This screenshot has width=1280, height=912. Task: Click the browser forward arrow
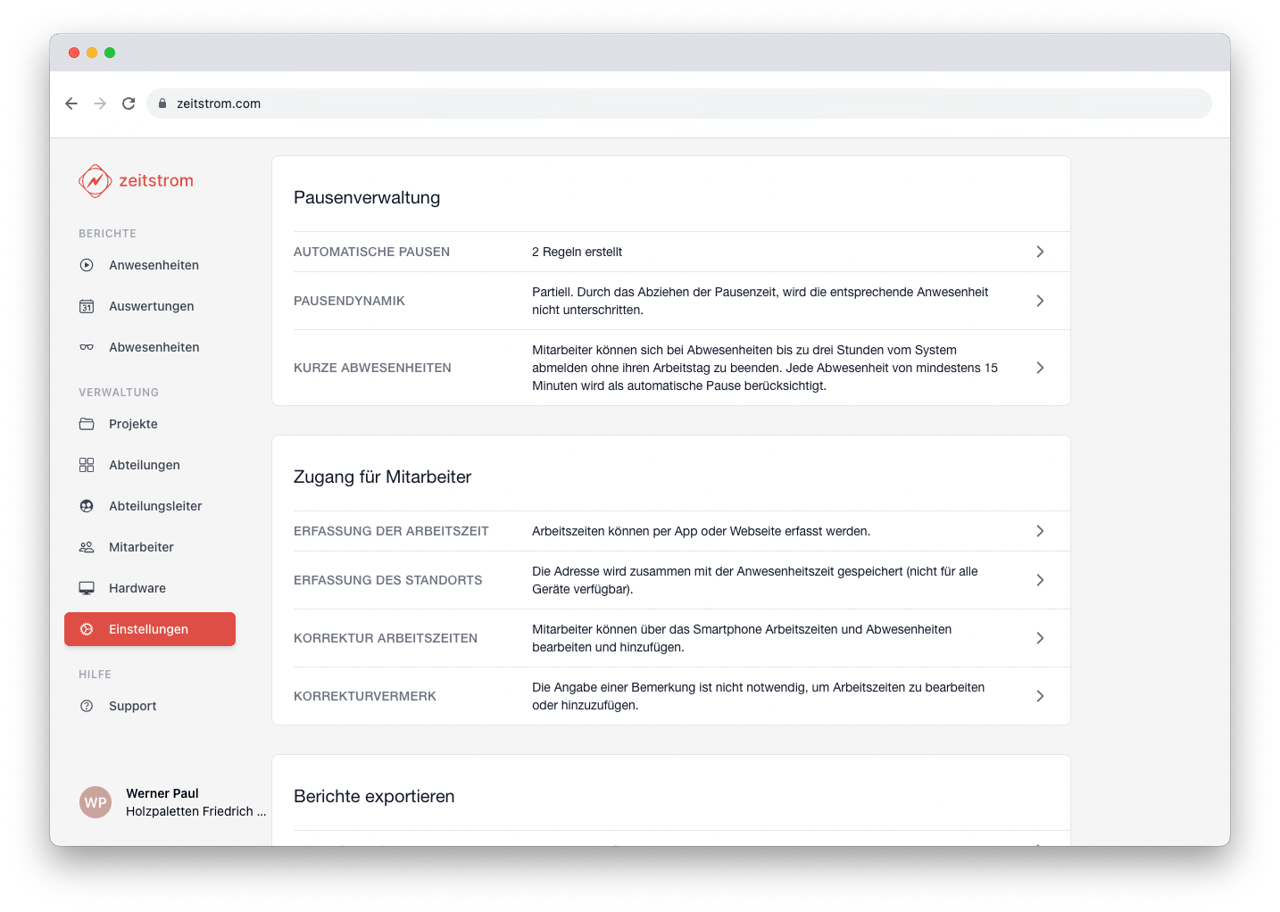coord(100,103)
